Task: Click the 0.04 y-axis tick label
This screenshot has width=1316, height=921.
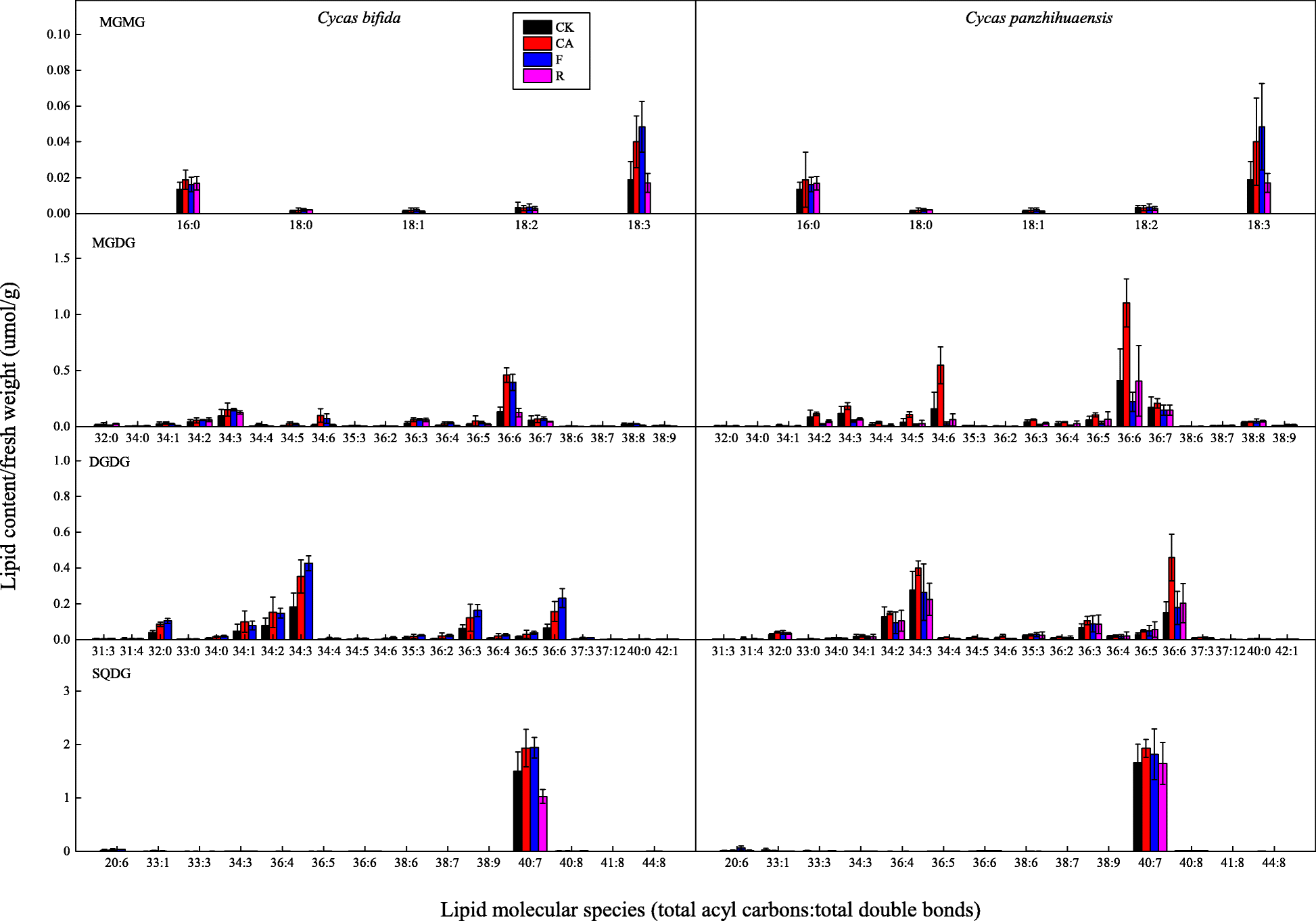Action: [x=59, y=142]
